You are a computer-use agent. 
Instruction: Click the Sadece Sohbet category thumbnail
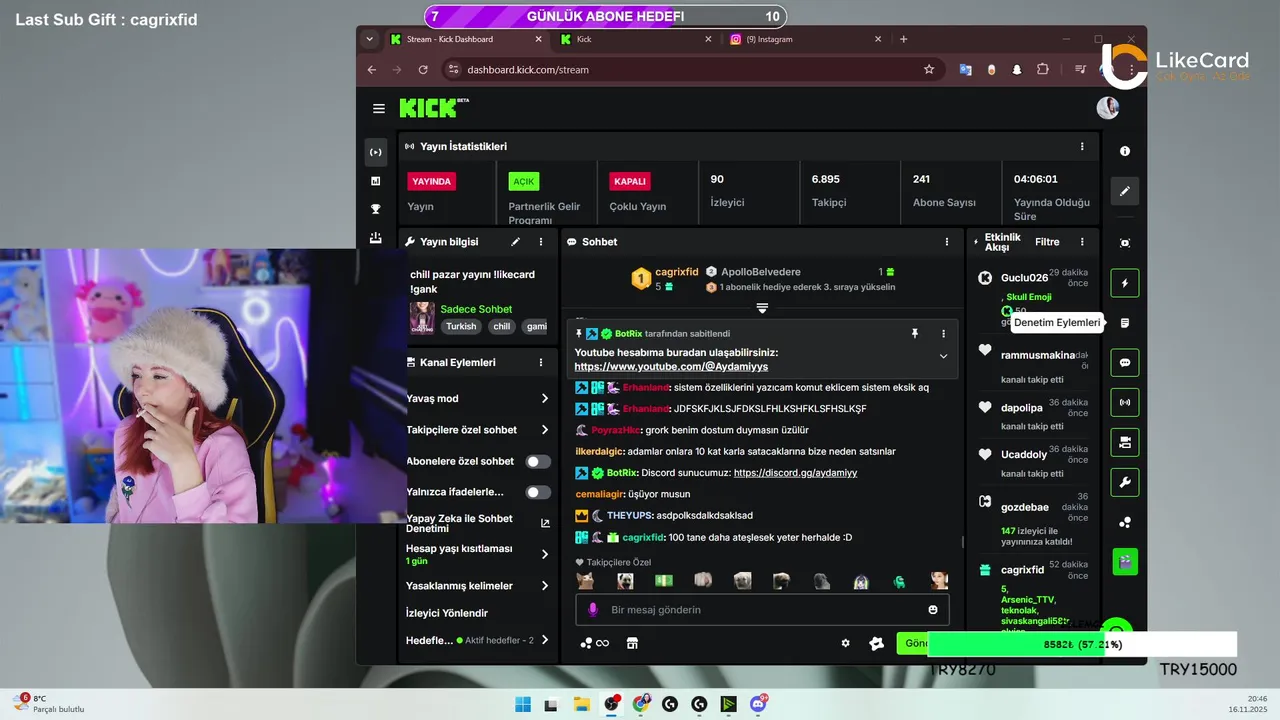422,318
